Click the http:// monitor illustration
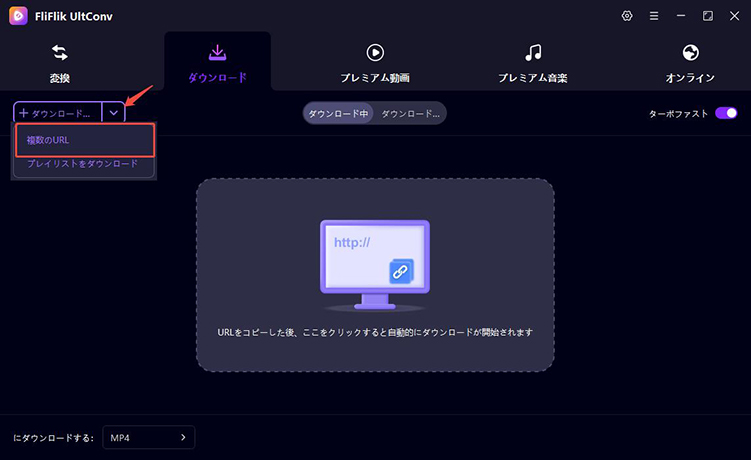This screenshot has width=751, height=460. [375, 264]
